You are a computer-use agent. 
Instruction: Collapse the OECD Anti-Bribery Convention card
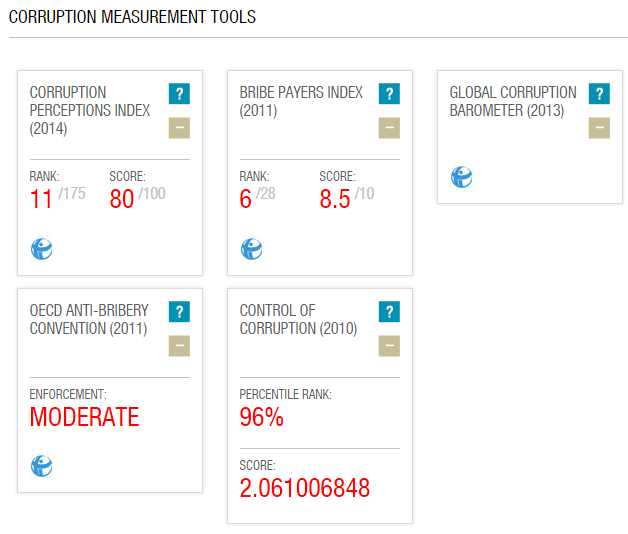tap(179, 346)
